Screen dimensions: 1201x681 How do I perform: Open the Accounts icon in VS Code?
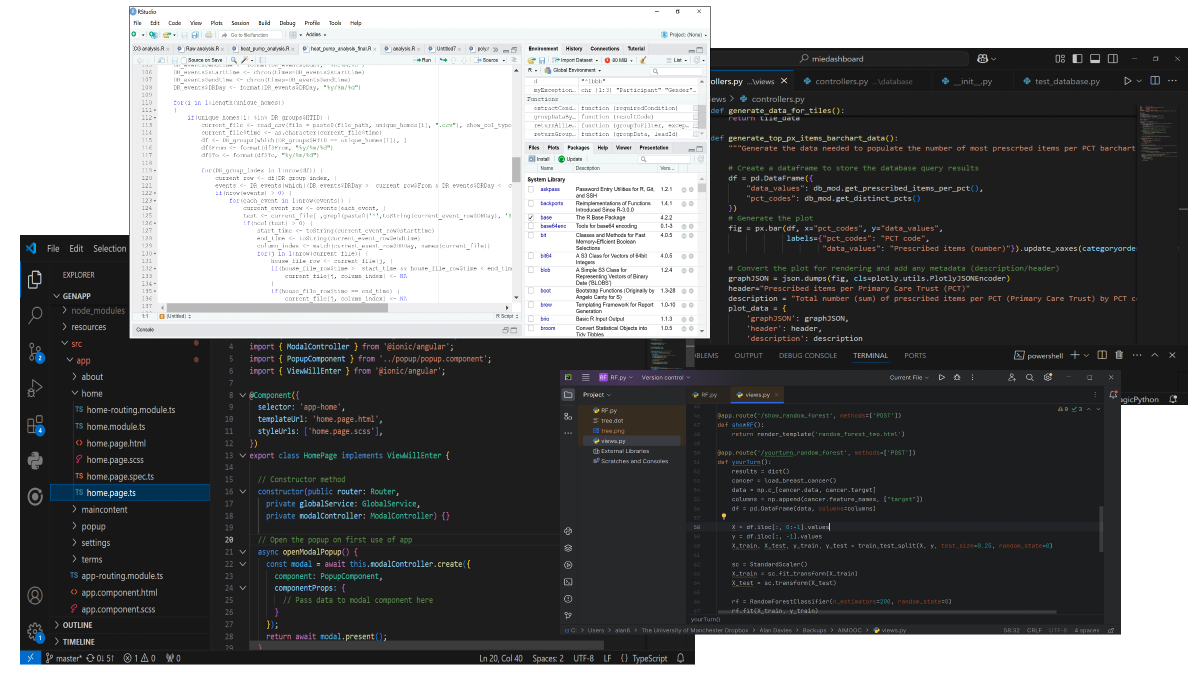click(35, 595)
